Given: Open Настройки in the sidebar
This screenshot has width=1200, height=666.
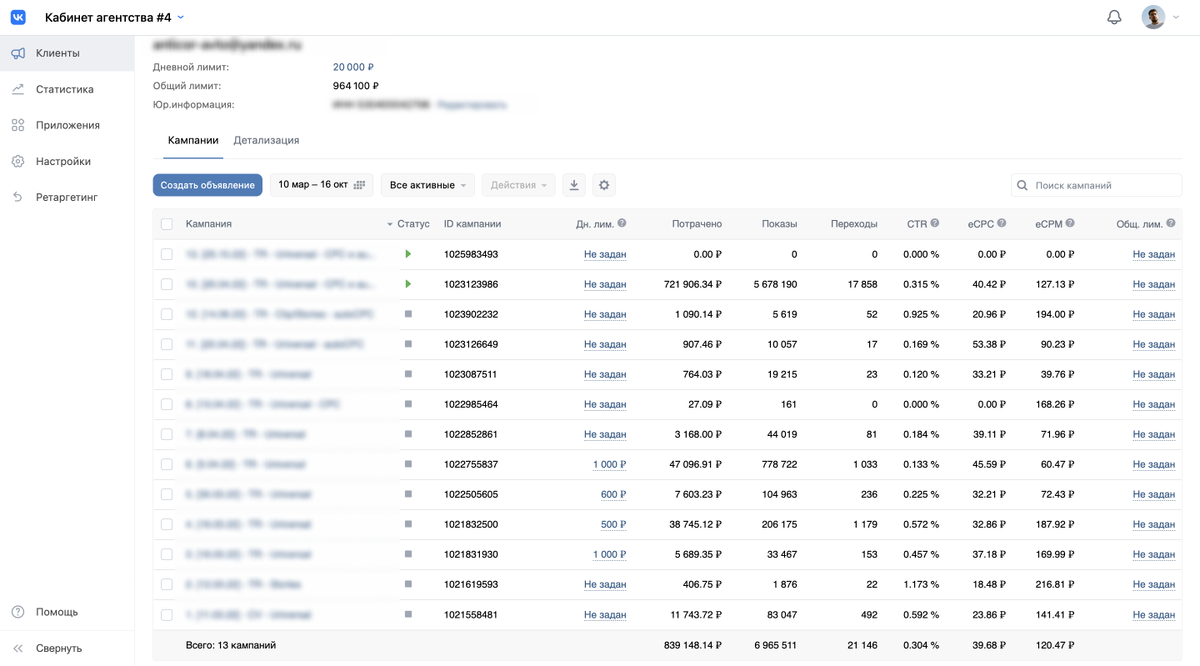Looking at the screenshot, I should [67, 161].
